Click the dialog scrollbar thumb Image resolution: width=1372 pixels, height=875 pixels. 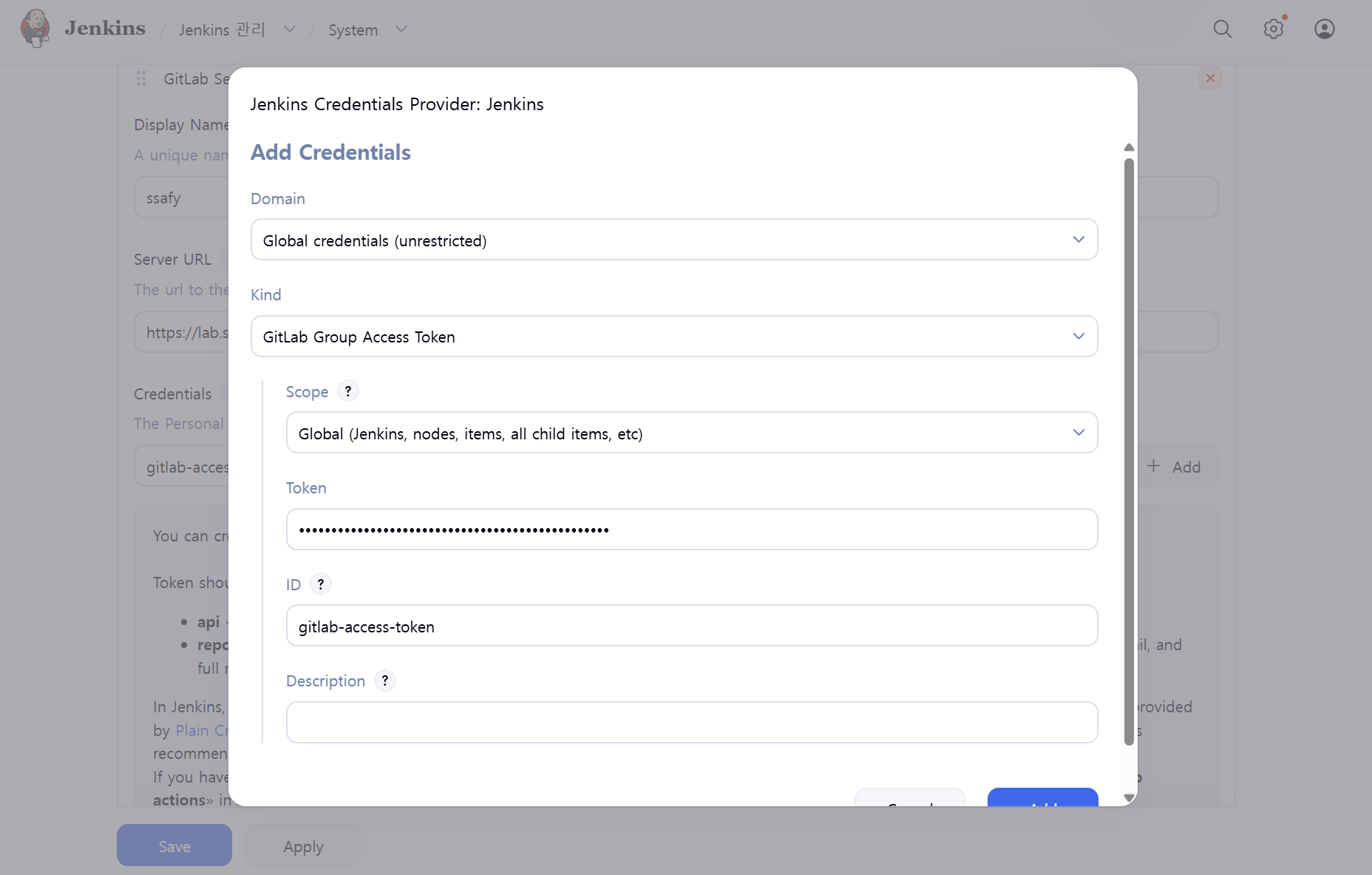1129,451
